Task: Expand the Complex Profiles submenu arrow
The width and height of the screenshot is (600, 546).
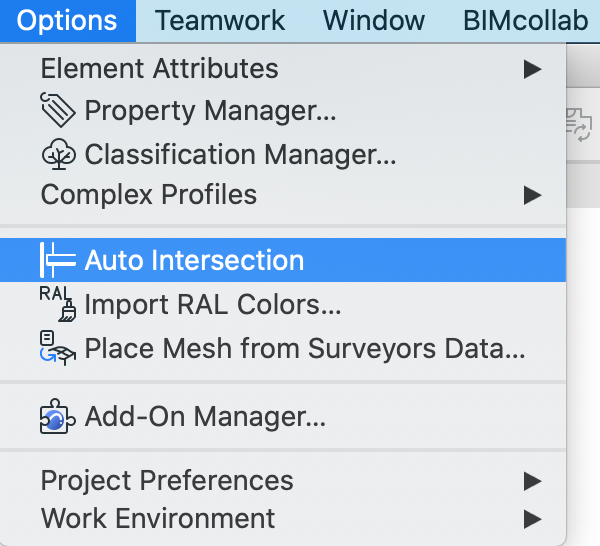Action: [532, 195]
